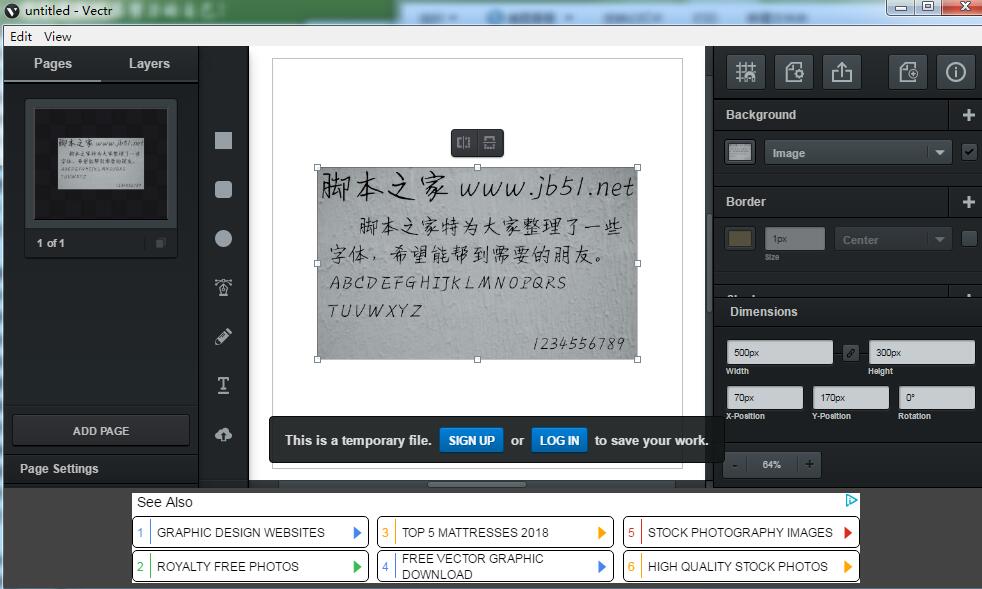Open the Border alignment Center dropdown

click(x=892, y=239)
